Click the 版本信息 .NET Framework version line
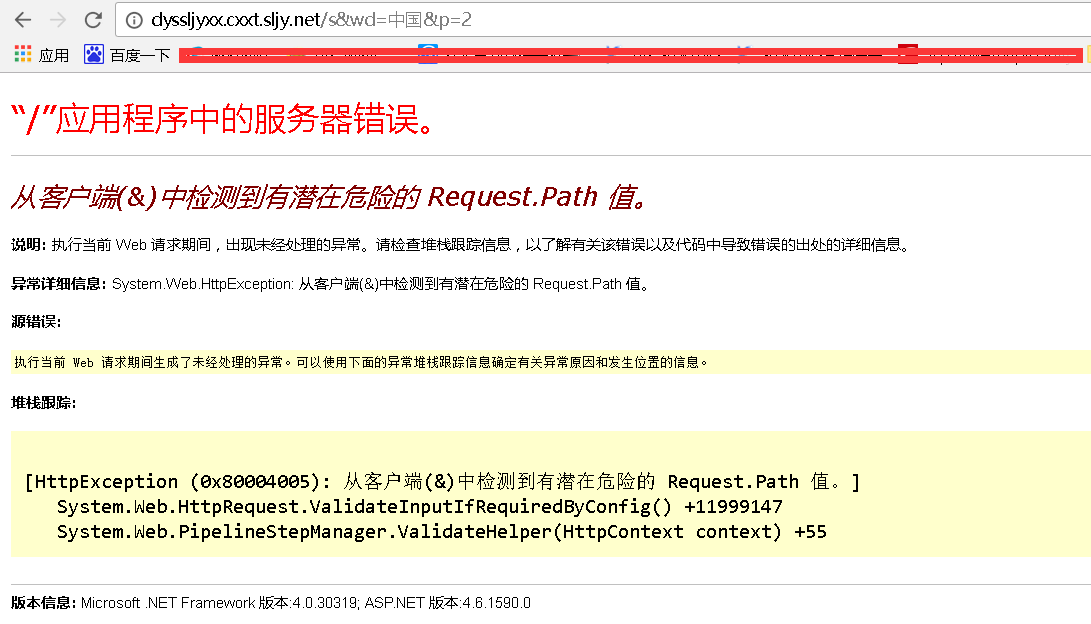The image size is (1091, 624). point(270,603)
